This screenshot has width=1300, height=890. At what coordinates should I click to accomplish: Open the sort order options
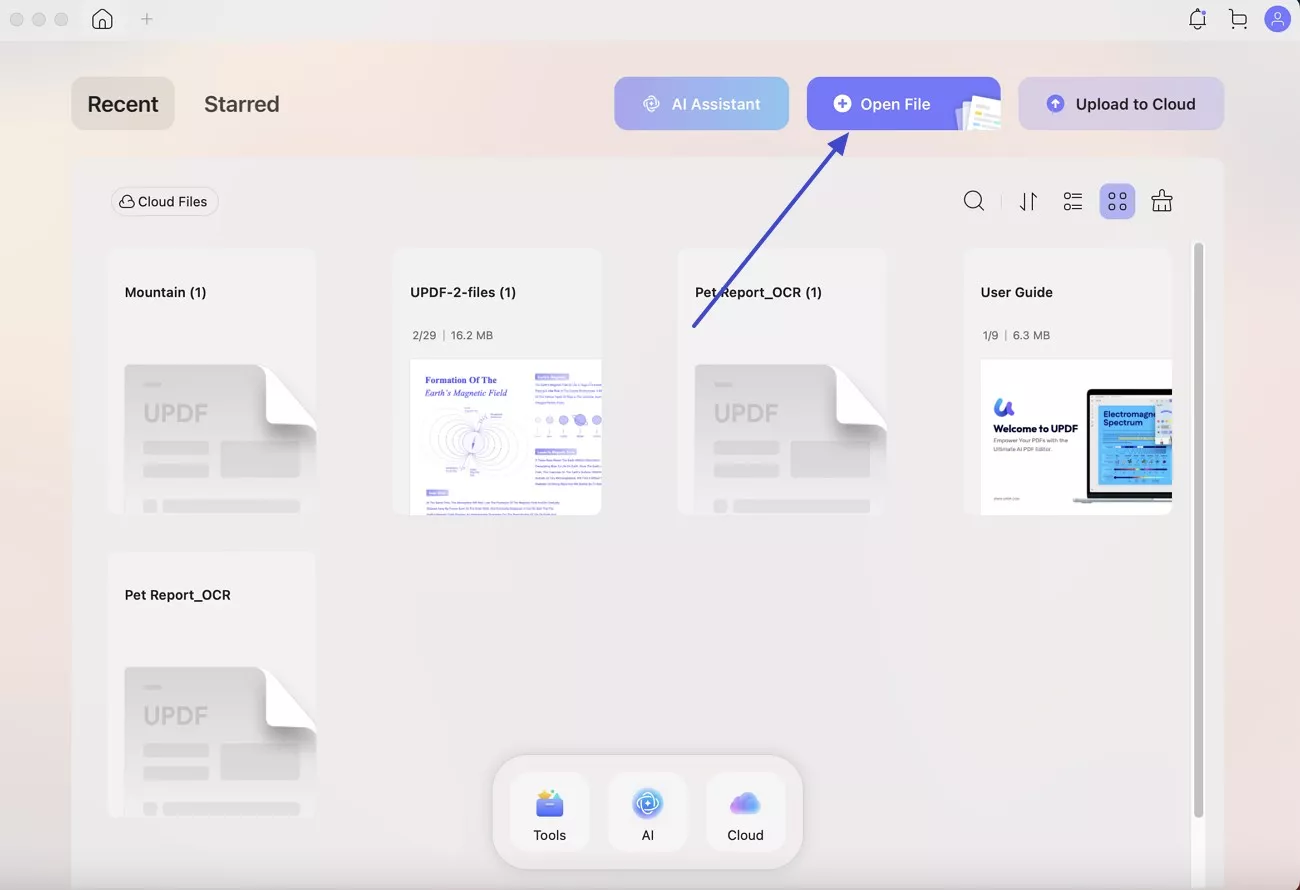coord(1028,201)
